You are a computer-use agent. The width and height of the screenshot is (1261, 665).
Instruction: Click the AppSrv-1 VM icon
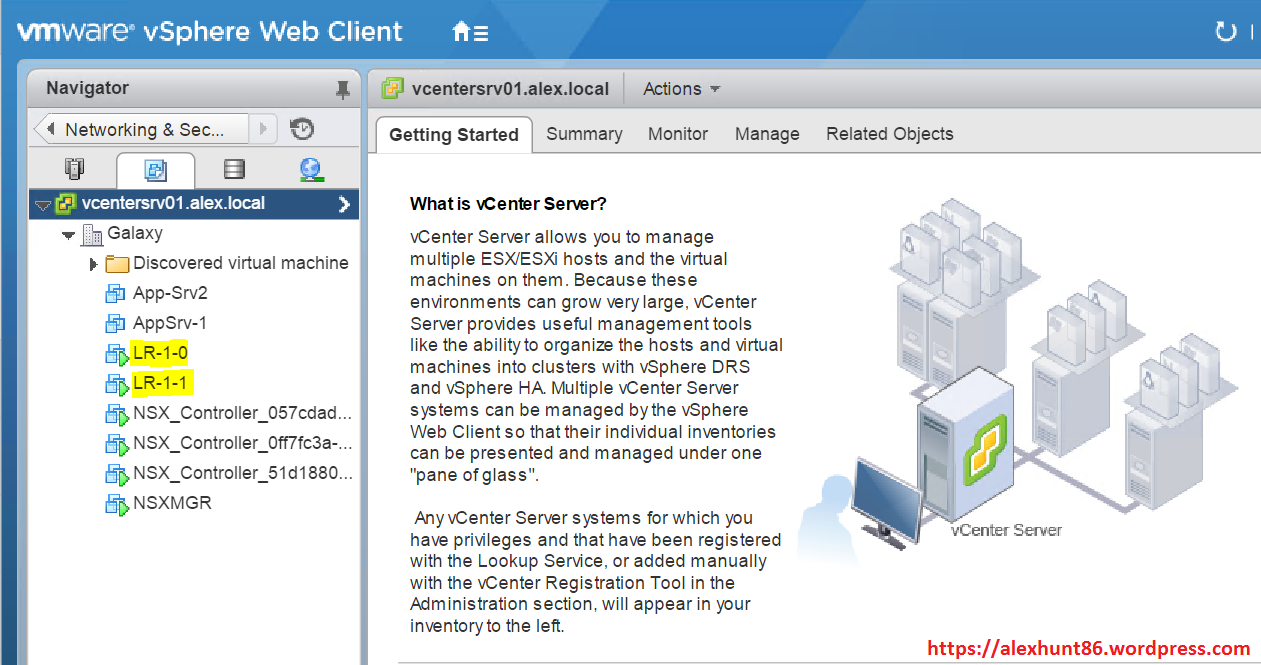pos(116,324)
